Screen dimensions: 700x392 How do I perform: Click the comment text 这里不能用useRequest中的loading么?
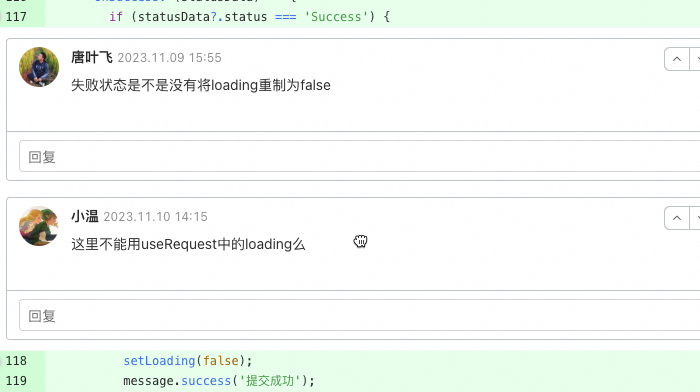[188, 244]
